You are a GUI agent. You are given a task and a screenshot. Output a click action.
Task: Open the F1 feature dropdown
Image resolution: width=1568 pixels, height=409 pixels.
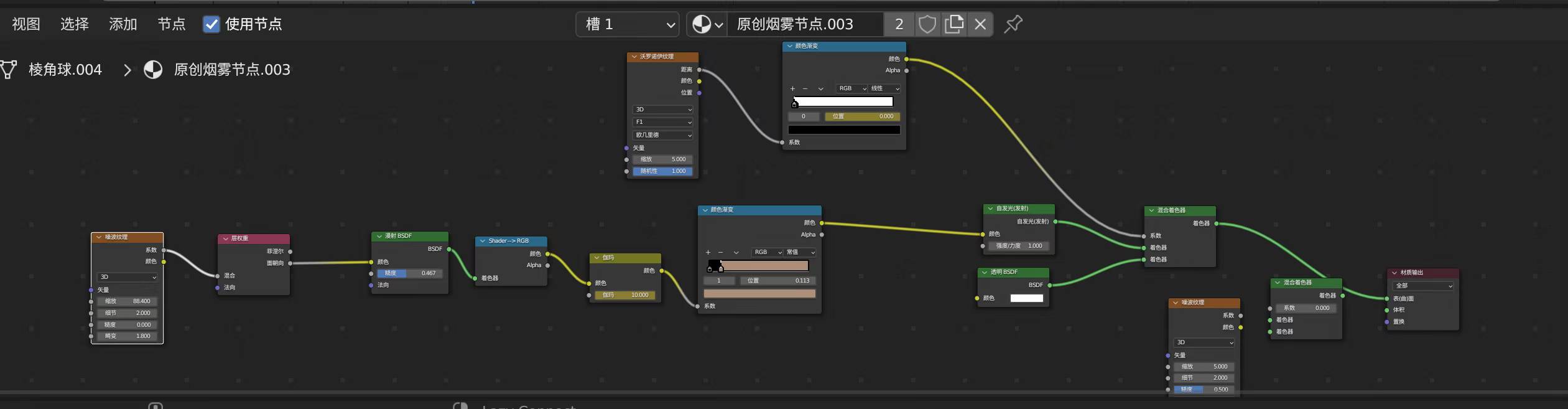coord(662,122)
